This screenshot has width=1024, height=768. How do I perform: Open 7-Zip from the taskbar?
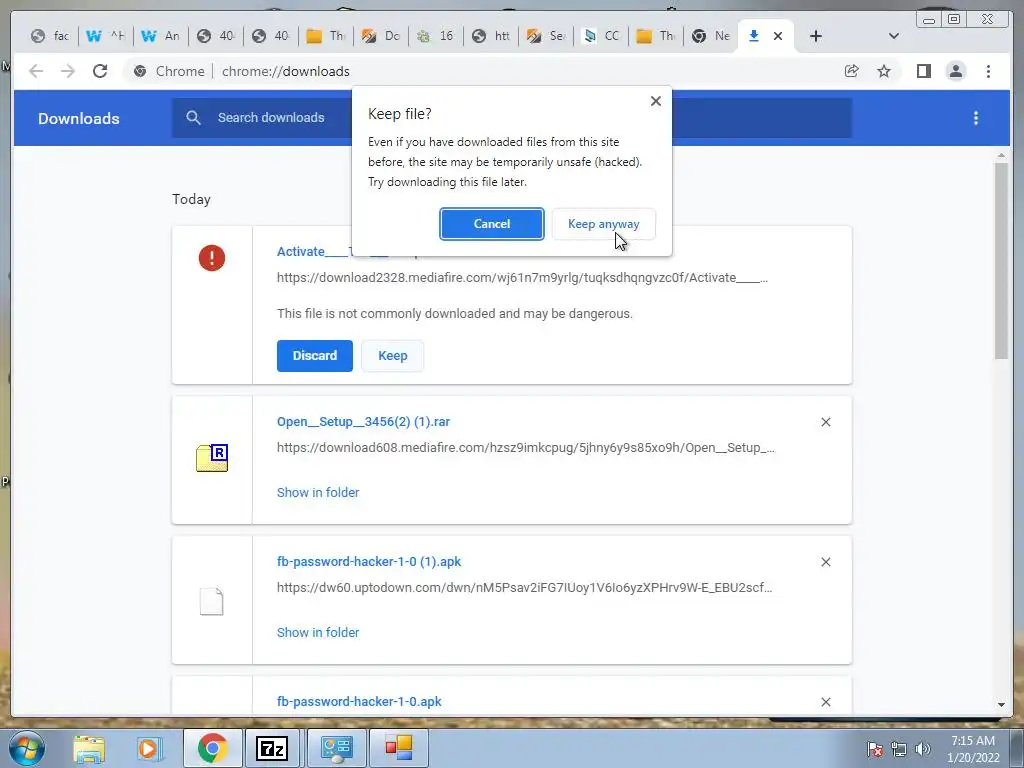tap(272, 748)
